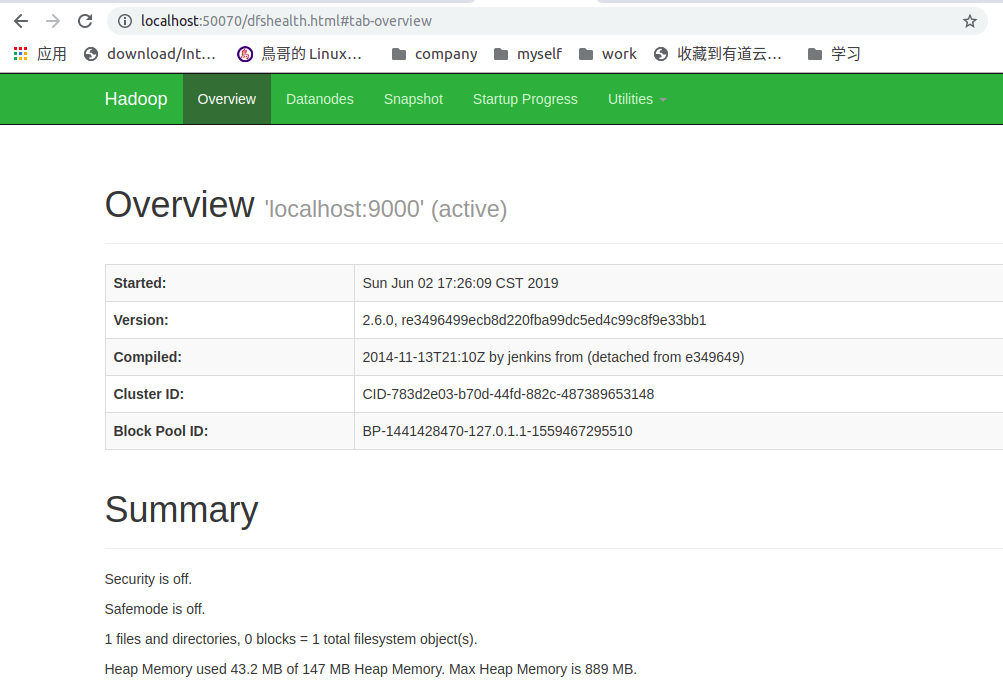The height and width of the screenshot is (690, 1003).
Task: Open the 鳥哥的 Linux bookmark
Action: [299, 54]
